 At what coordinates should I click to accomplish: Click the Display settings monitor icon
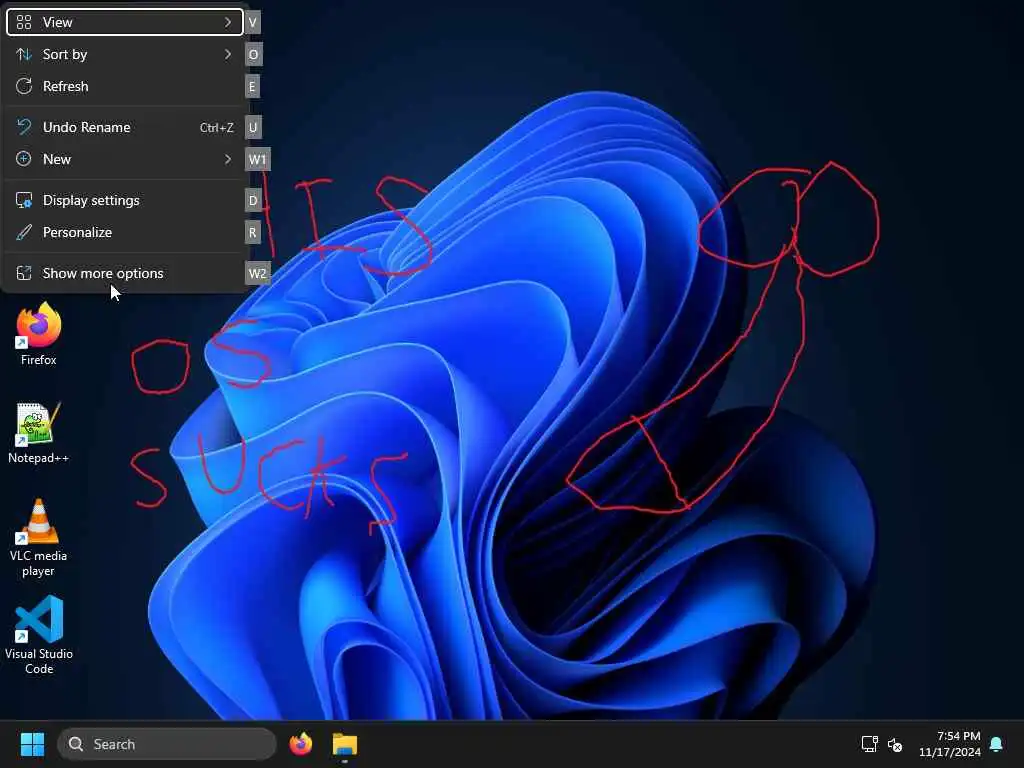click(24, 200)
